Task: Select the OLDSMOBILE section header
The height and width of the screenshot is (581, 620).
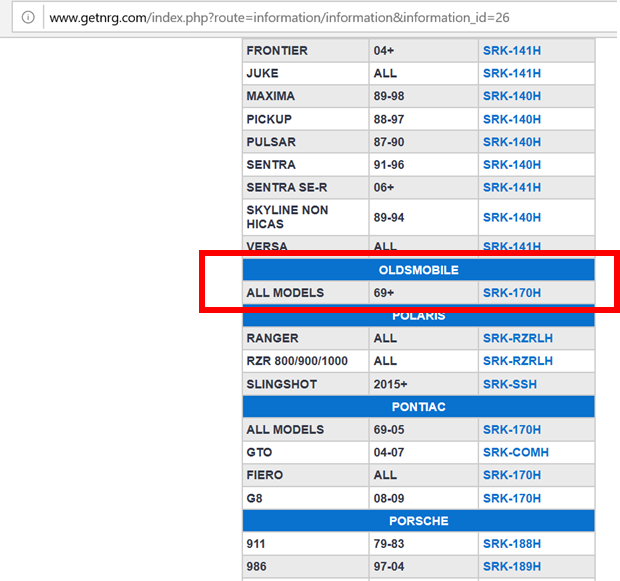Action: 419,270
